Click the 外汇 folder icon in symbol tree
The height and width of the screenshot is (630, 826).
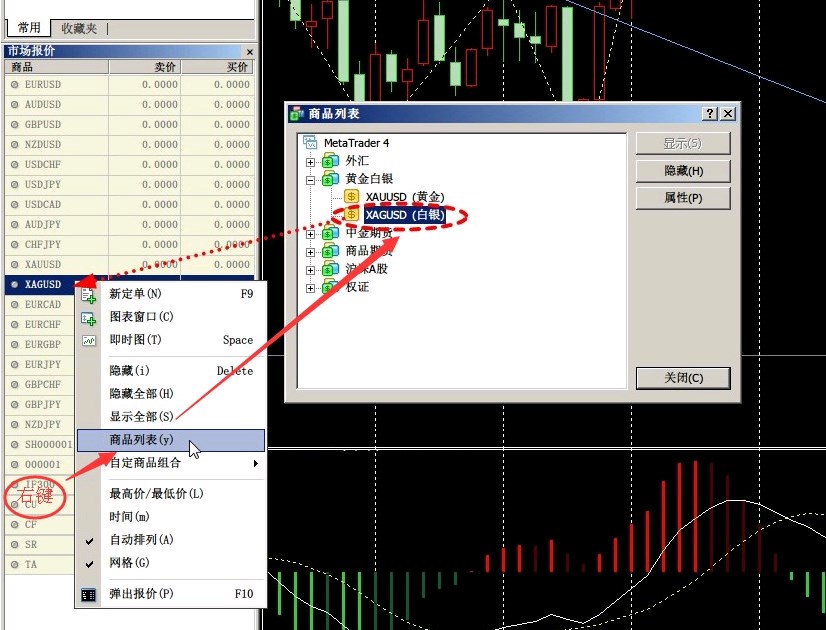click(330, 161)
